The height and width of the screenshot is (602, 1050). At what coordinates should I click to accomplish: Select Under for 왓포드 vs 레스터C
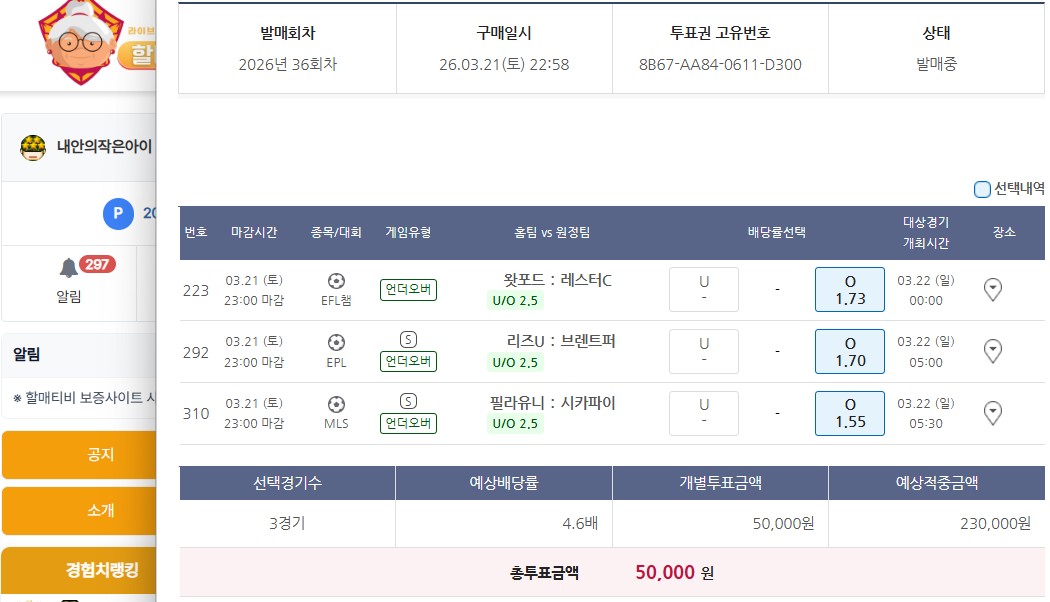coord(704,290)
